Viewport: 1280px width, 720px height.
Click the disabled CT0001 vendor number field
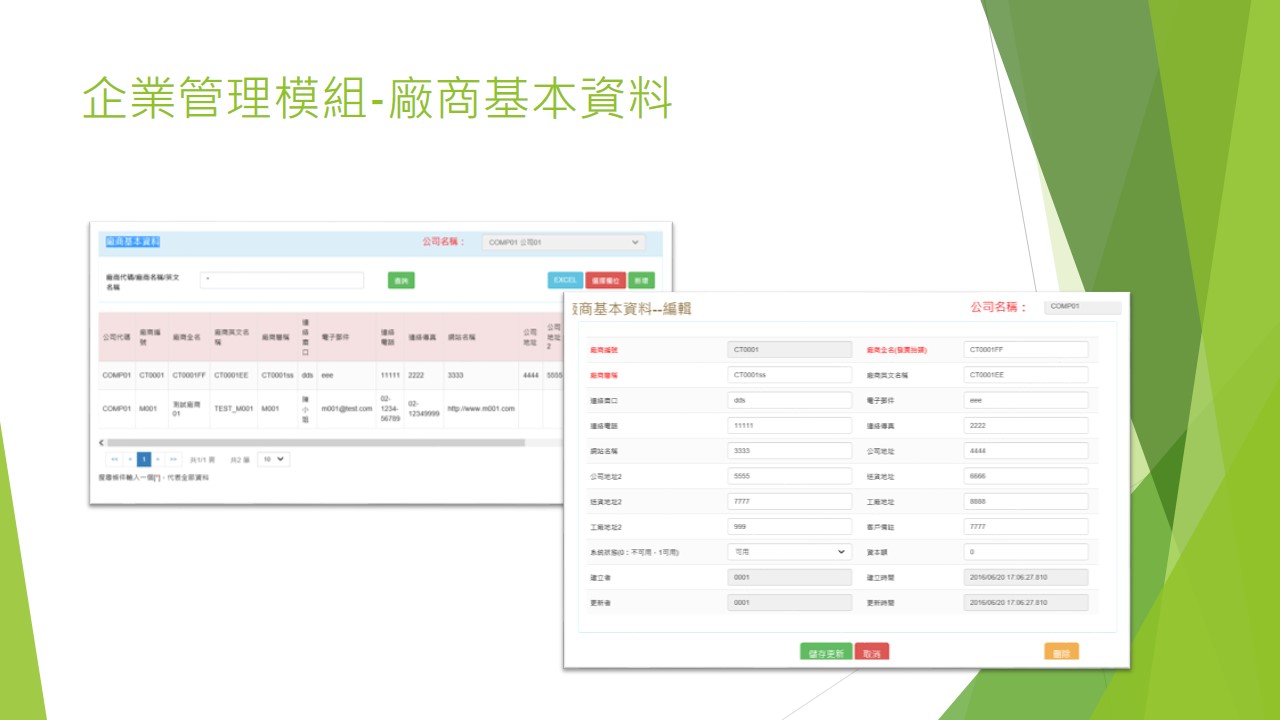tap(790, 349)
